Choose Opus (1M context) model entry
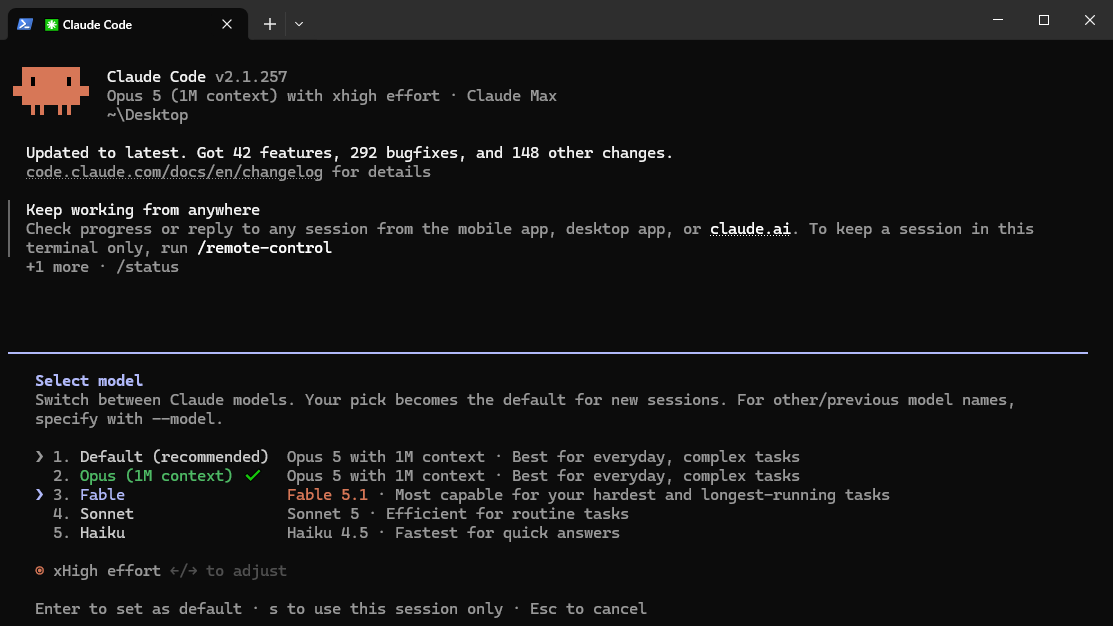This screenshot has width=1113, height=626. (x=156, y=476)
